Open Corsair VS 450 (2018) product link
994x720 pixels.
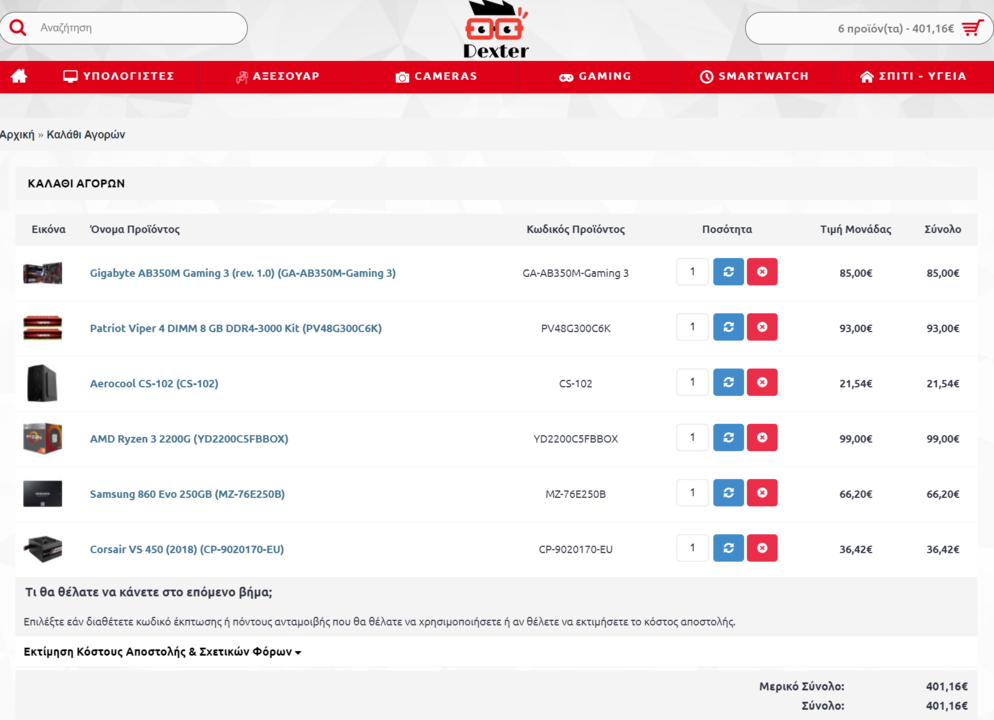pos(187,549)
